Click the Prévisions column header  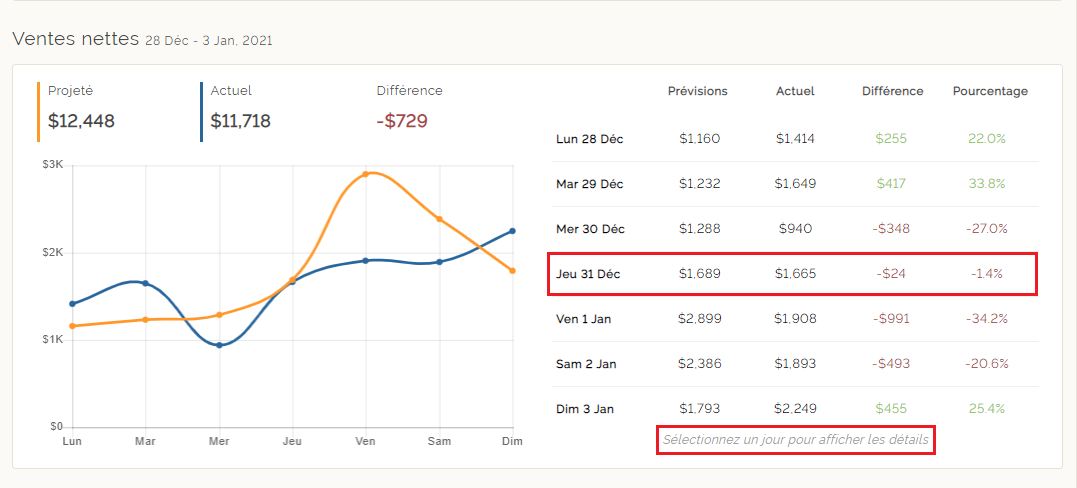point(697,91)
